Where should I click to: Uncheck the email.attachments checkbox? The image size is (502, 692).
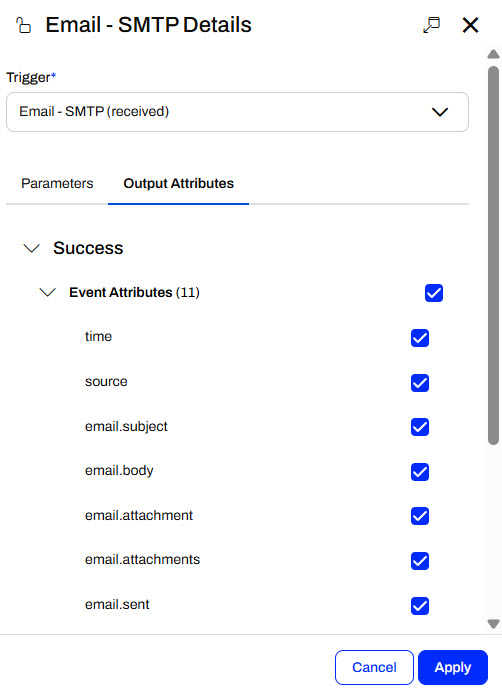[419, 561]
